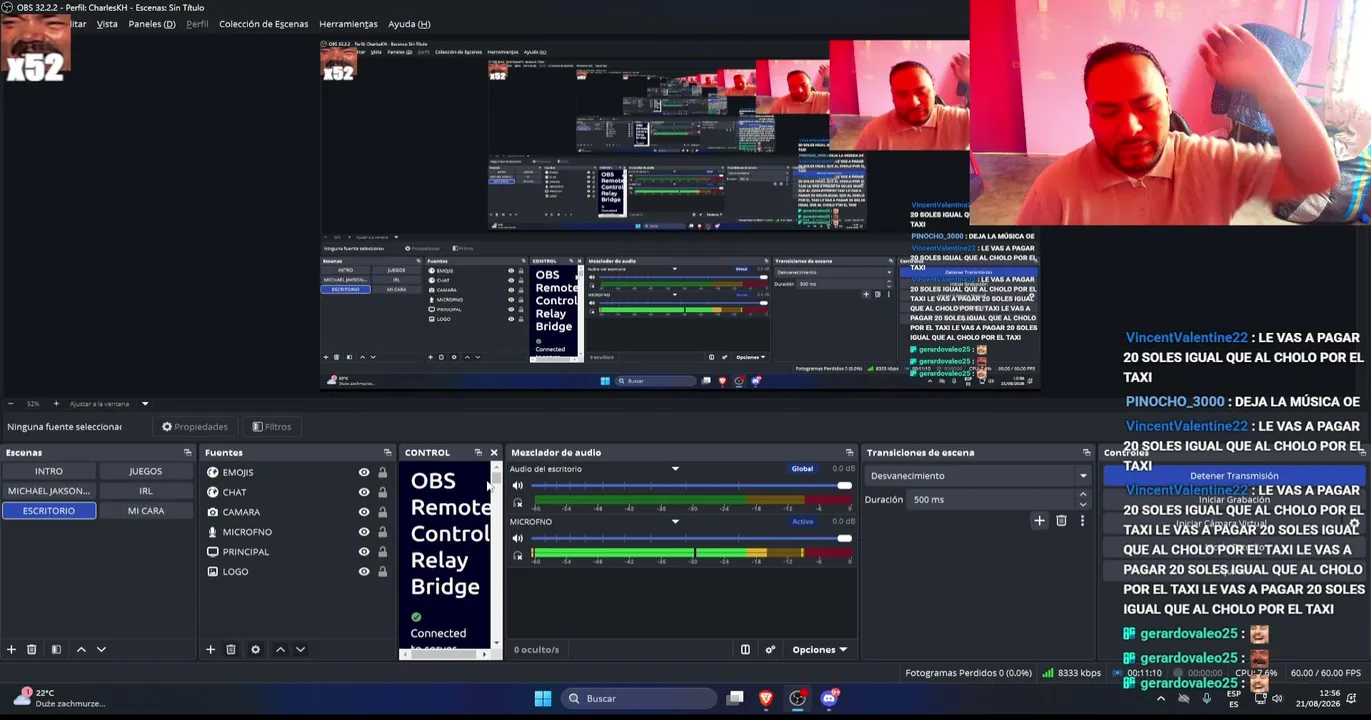This screenshot has height=720, width=1371.
Task: Delete the selected scene via the Escenas trash icon
Action: coord(31,650)
